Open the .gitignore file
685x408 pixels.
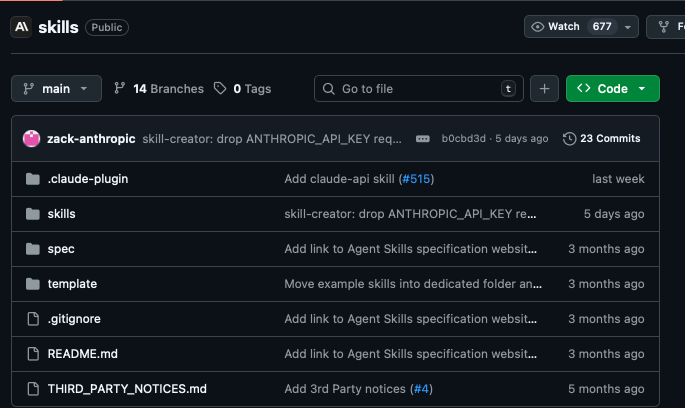(x=74, y=318)
